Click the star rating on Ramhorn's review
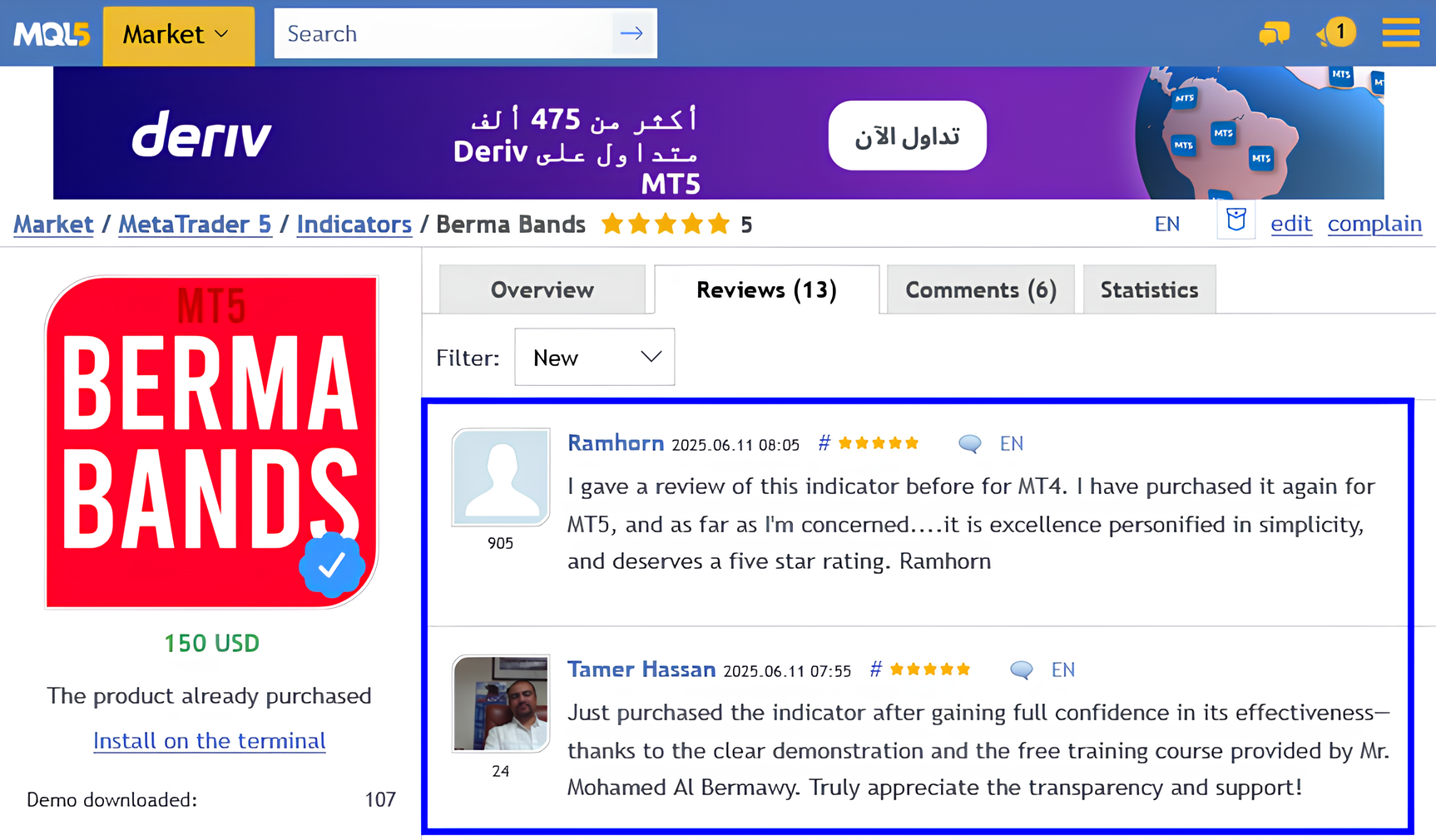Image resolution: width=1436 pixels, height=840 pixels. (x=879, y=443)
